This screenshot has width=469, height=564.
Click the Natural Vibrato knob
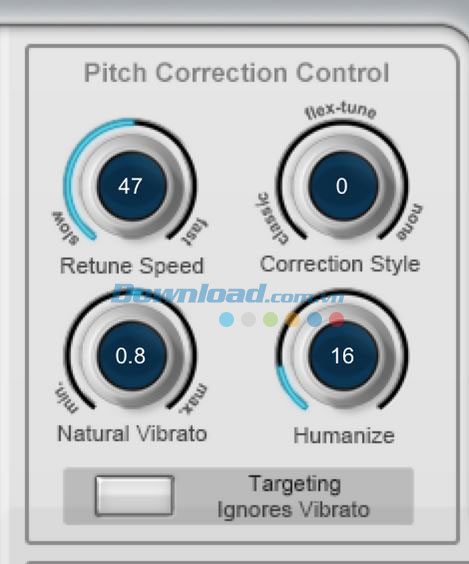(131, 355)
